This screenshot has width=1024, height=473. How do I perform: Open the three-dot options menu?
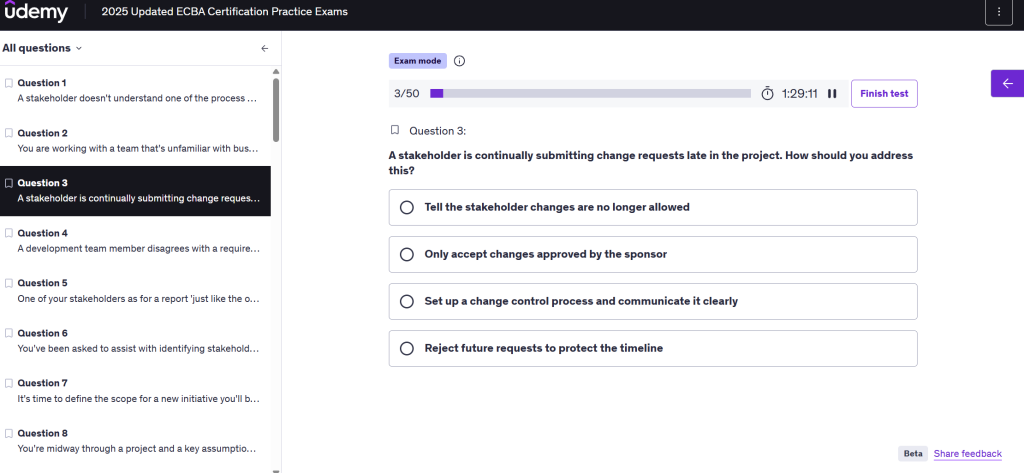click(998, 12)
